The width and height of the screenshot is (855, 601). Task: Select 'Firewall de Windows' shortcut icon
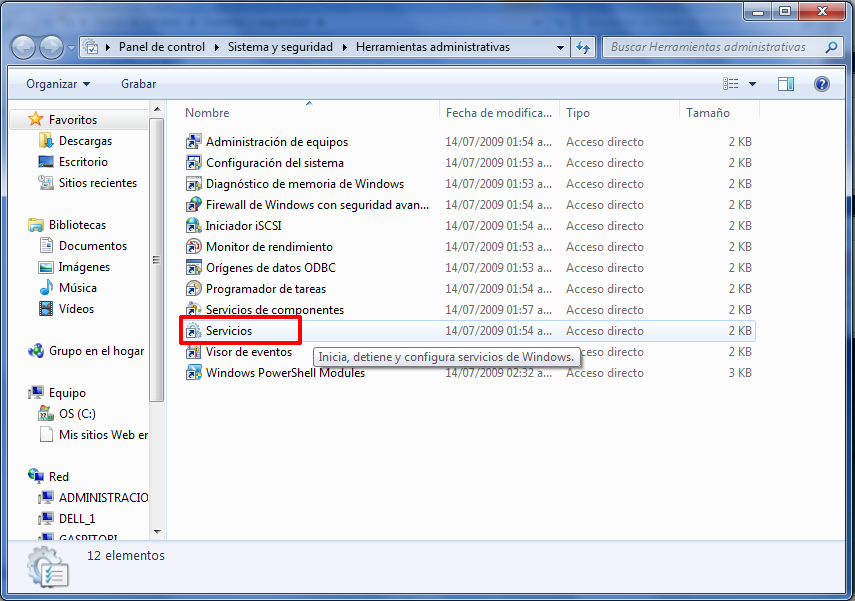click(194, 205)
